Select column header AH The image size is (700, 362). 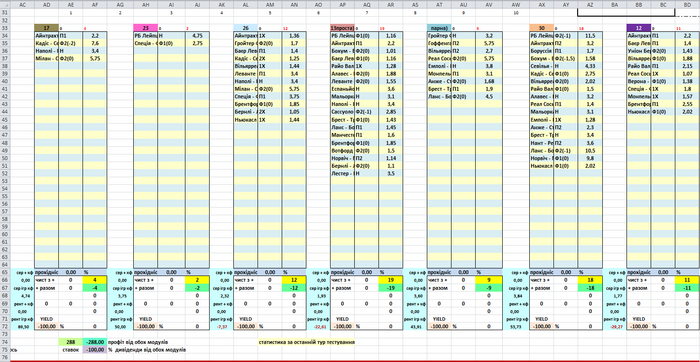click(146, 4)
